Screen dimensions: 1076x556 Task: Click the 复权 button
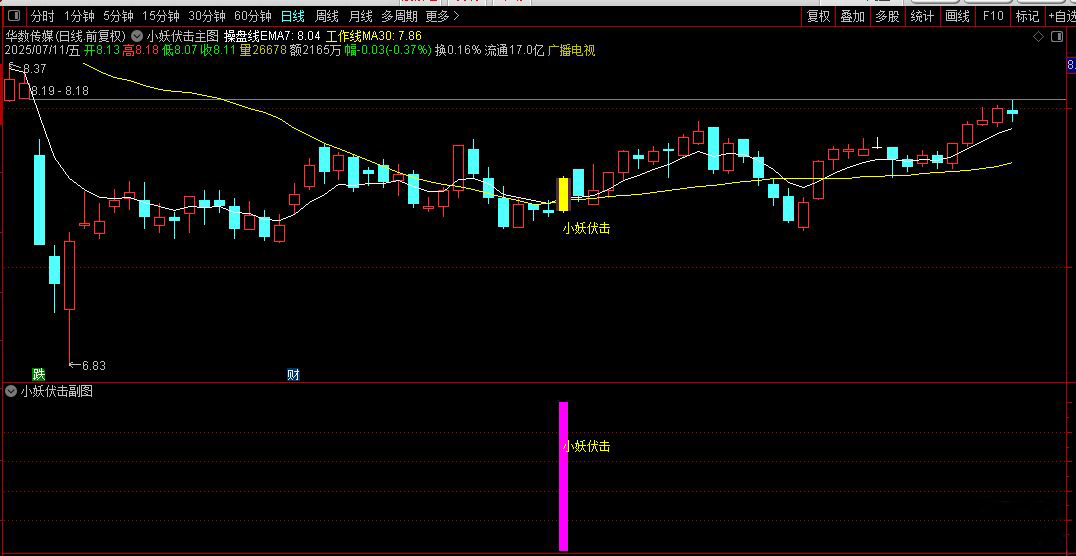818,16
